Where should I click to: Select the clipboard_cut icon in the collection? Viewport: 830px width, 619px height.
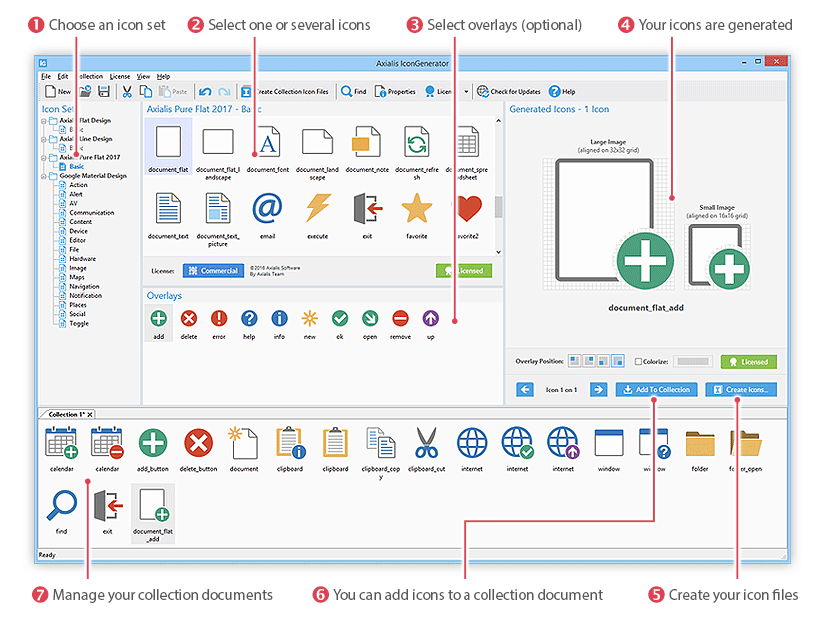point(425,443)
